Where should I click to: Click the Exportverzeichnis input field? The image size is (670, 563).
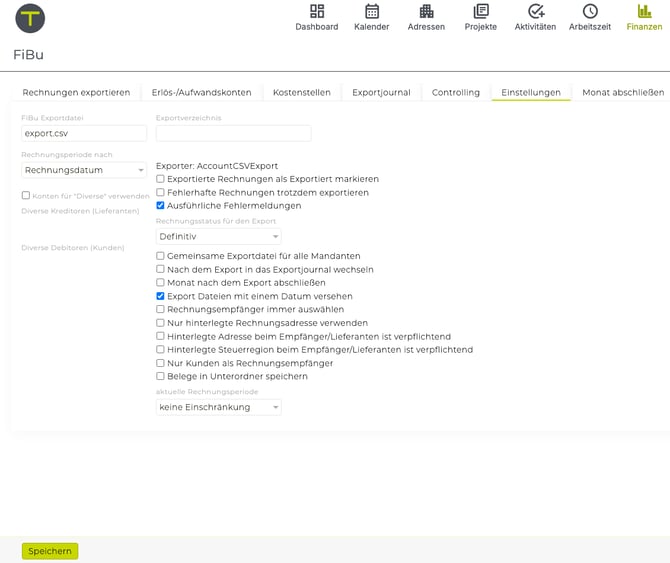coord(233,133)
